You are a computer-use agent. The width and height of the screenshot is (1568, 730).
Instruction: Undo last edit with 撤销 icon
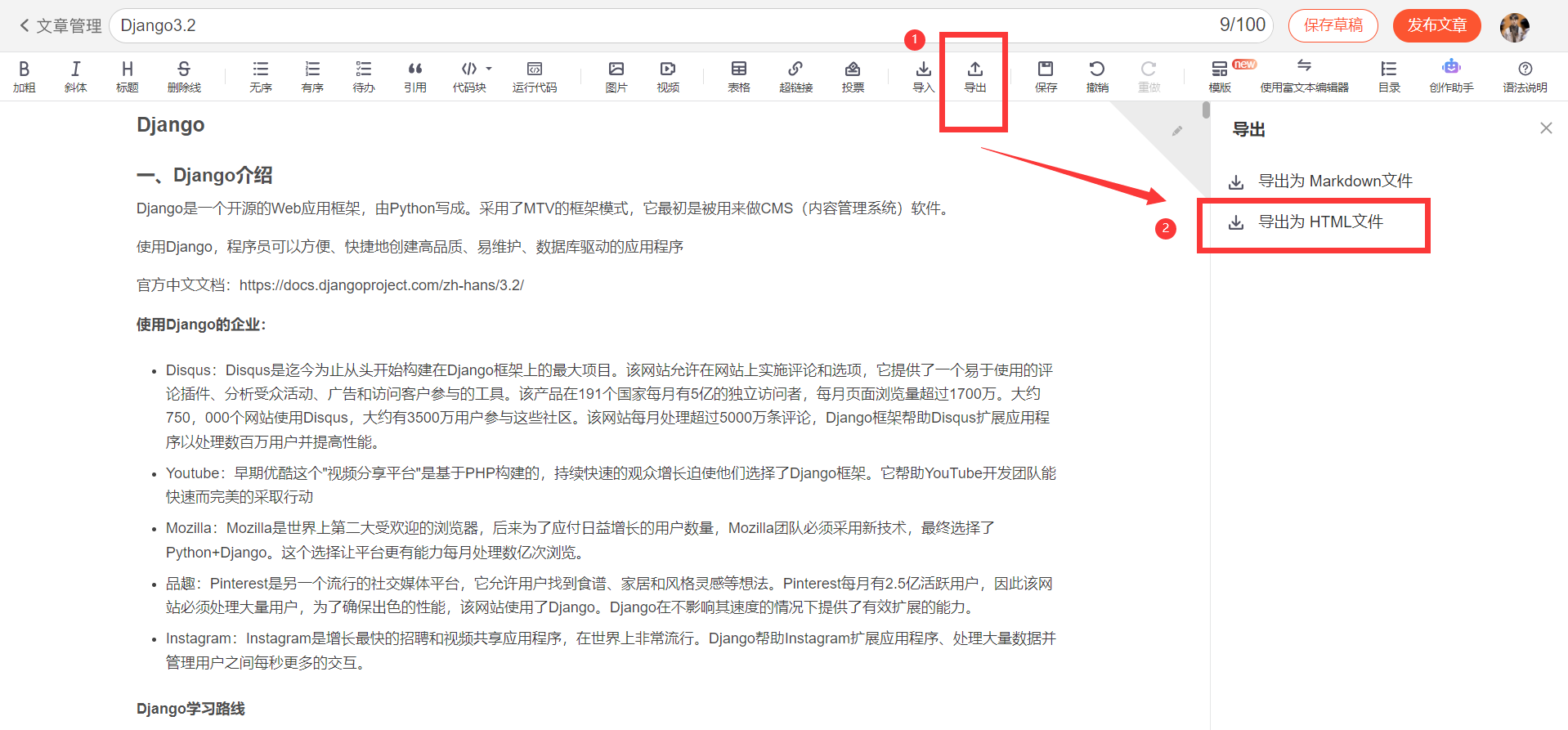(1097, 76)
